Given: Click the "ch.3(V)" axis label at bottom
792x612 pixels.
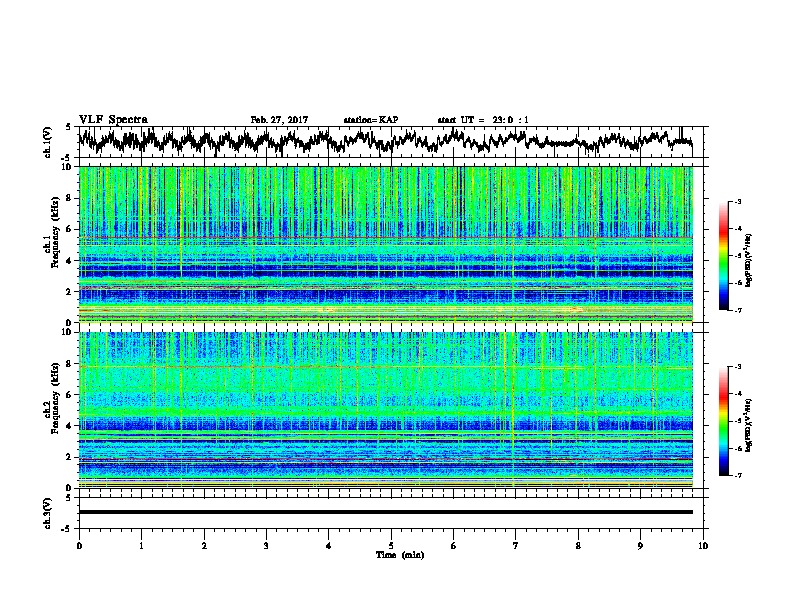Looking at the screenshot, I should (48, 513).
